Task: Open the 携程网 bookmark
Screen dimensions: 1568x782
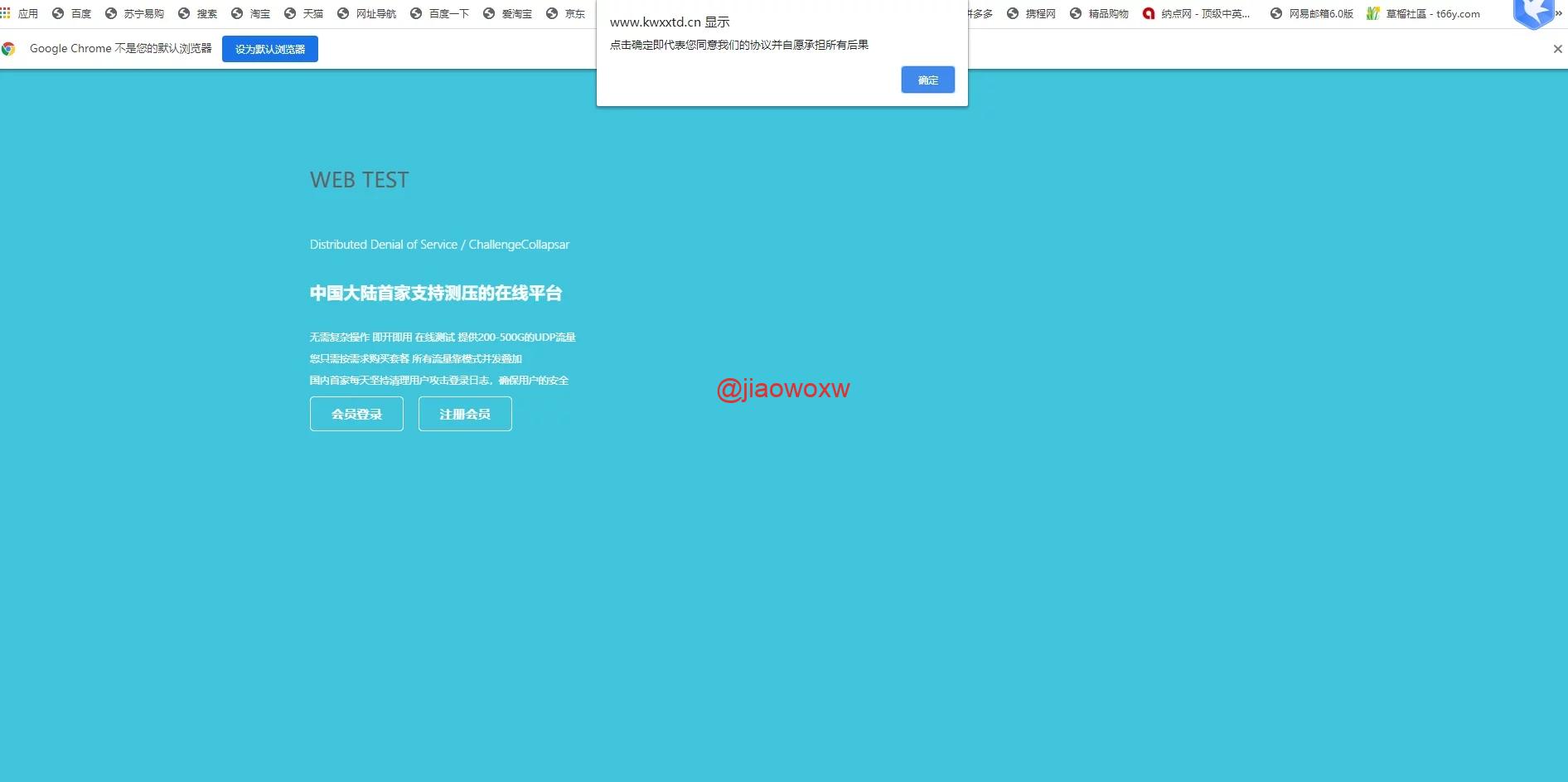Action: coord(1031,13)
